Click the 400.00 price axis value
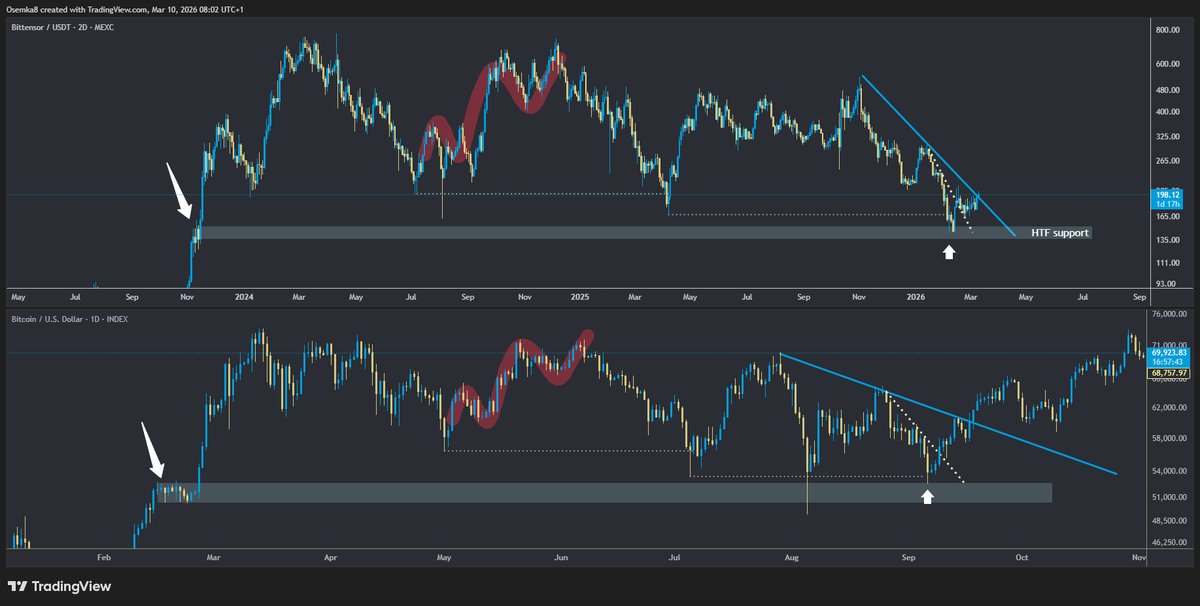This screenshot has height=606, width=1200. click(1168, 112)
